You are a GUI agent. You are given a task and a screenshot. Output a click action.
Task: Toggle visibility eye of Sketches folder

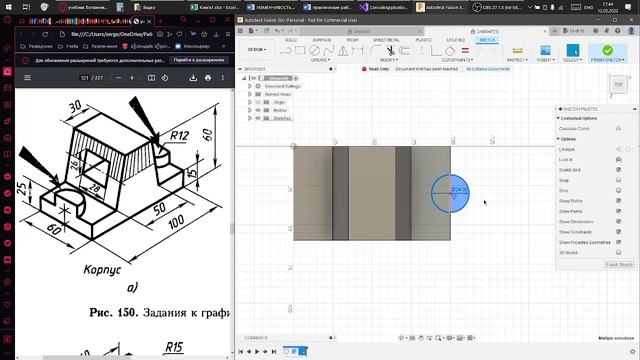pos(258,118)
